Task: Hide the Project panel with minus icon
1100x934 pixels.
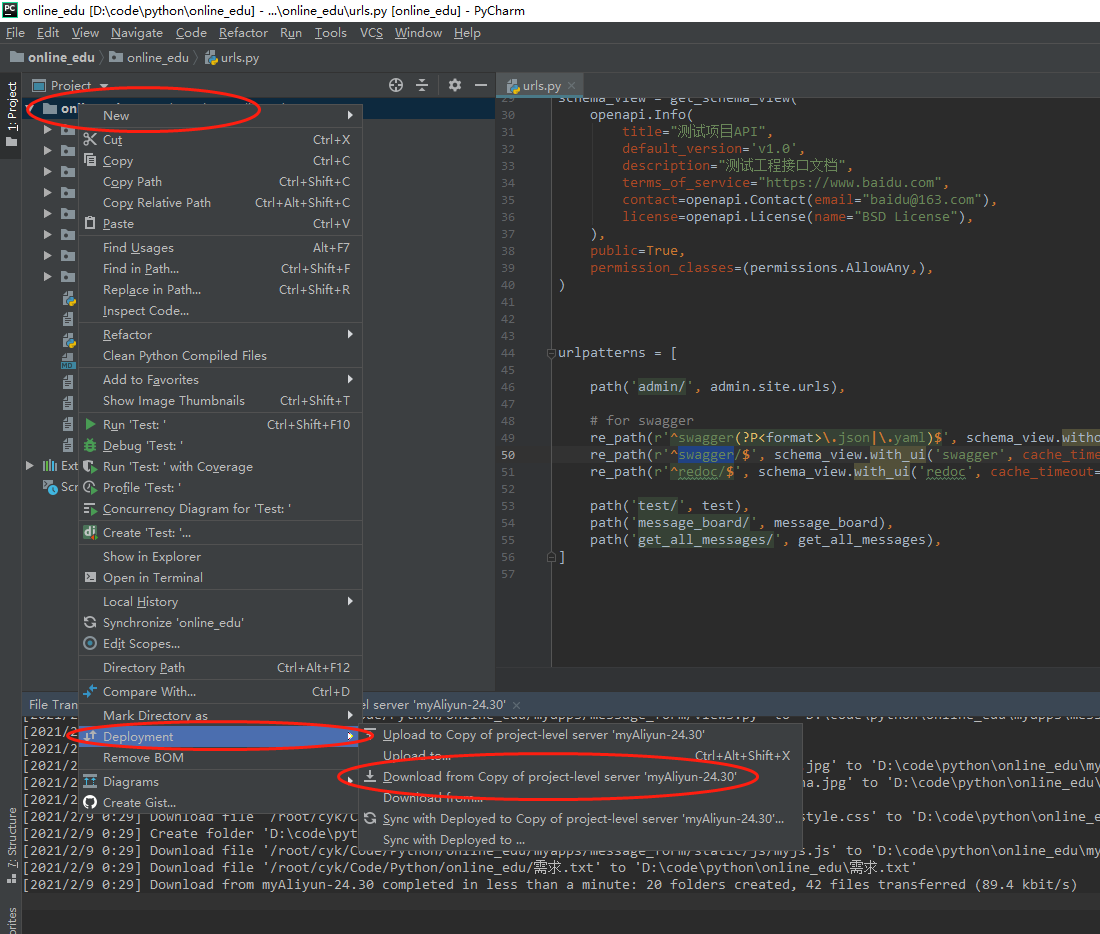Action: (481, 85)
